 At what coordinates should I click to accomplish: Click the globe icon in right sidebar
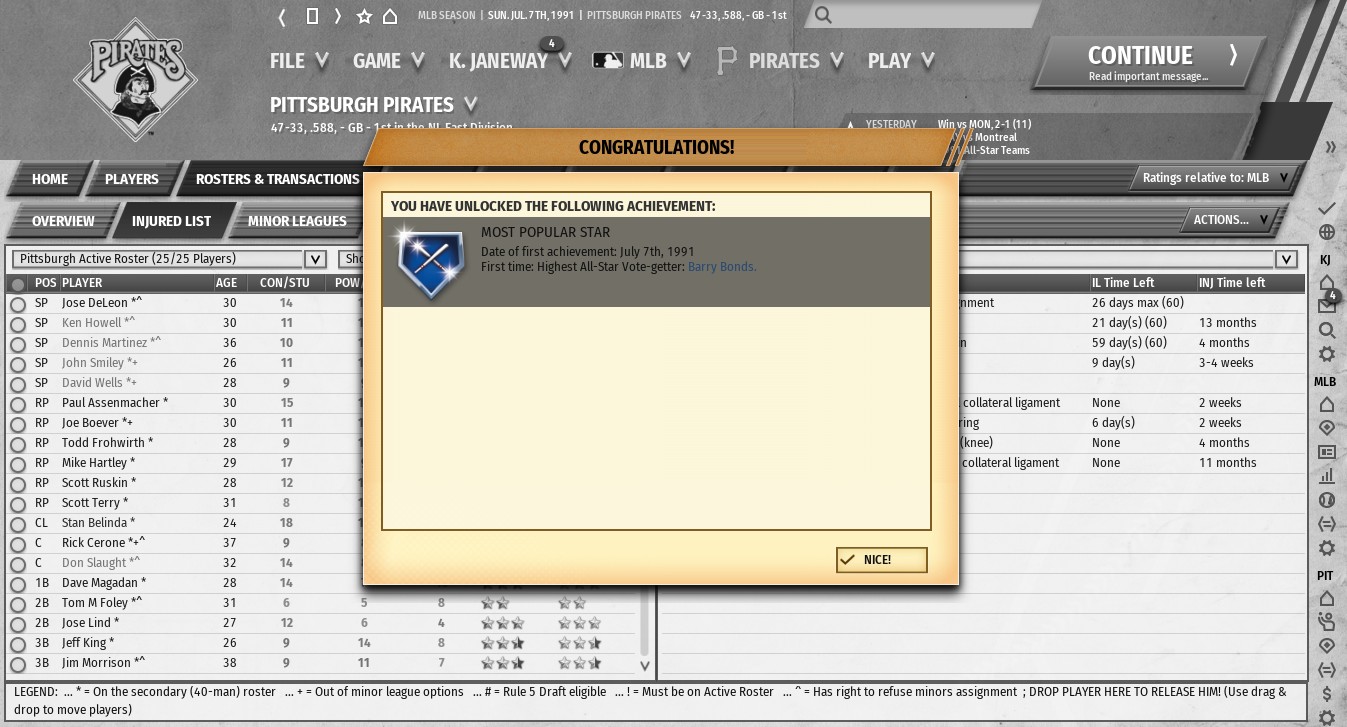coord(1327,232)
